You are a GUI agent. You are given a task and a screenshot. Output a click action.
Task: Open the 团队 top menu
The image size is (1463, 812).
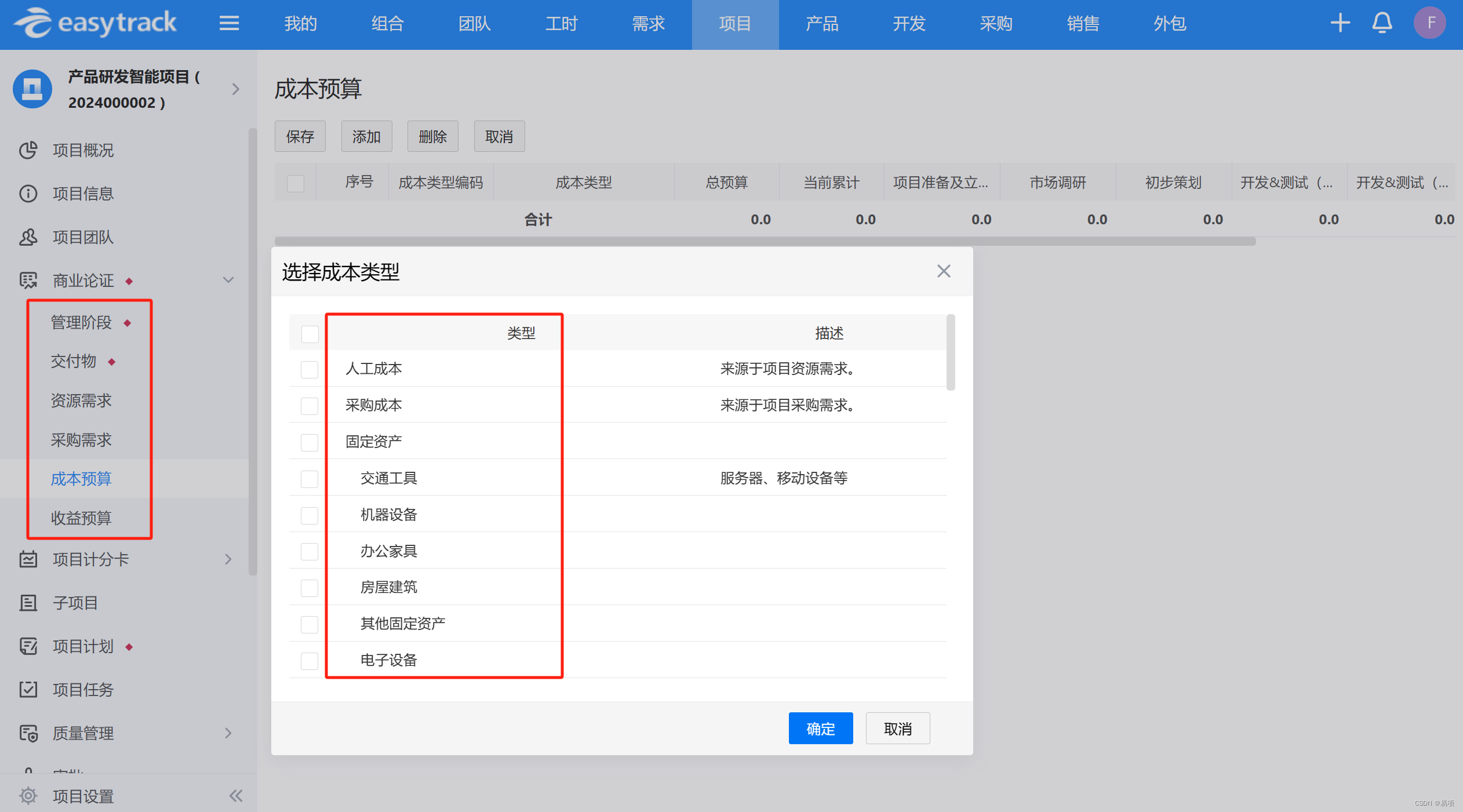(474, 24)
